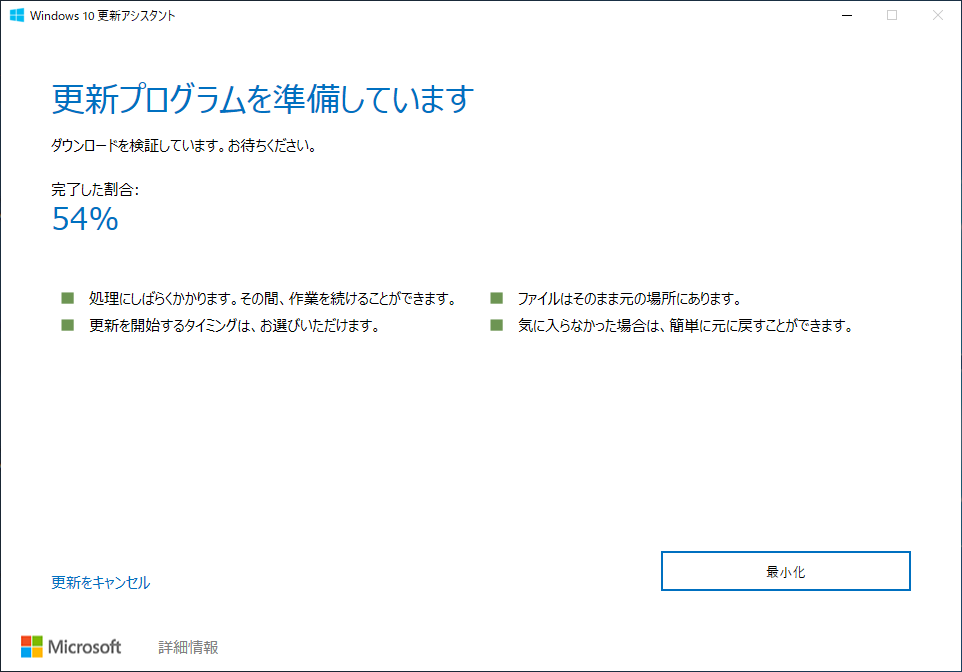Viewport: 962px width, 672px height.
Task: Click the 更新をキャンセル link
Action: (101, 582)
